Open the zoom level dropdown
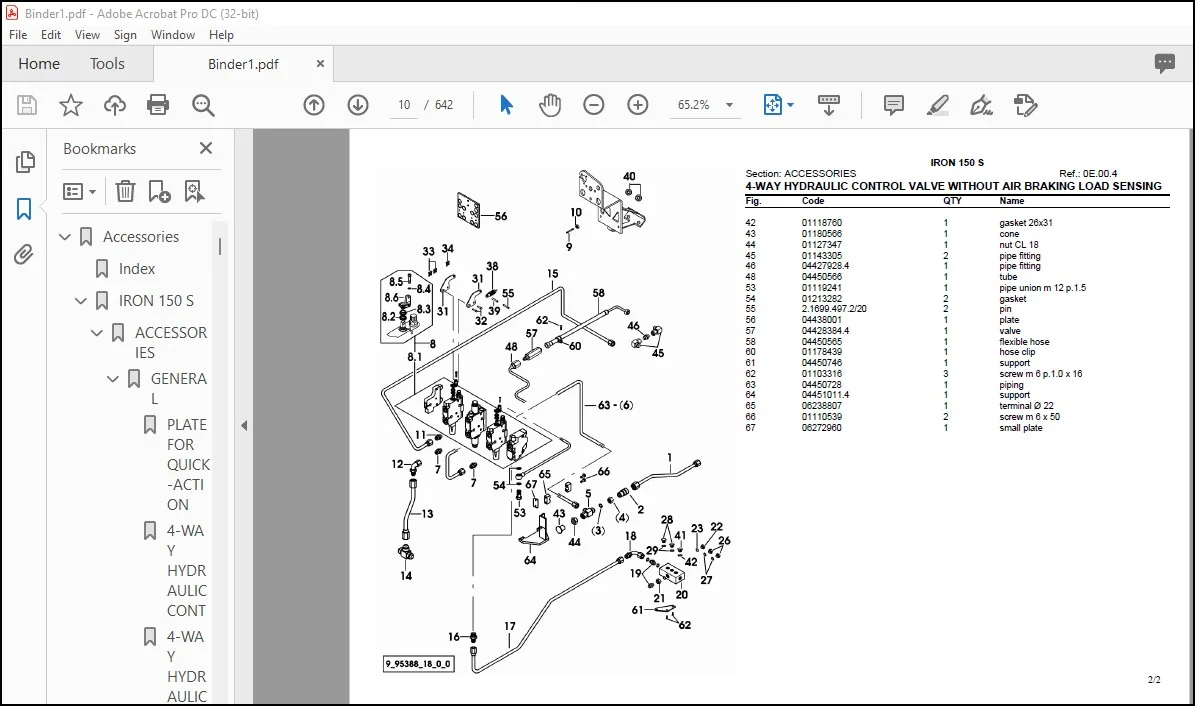 tap(729, 105)
